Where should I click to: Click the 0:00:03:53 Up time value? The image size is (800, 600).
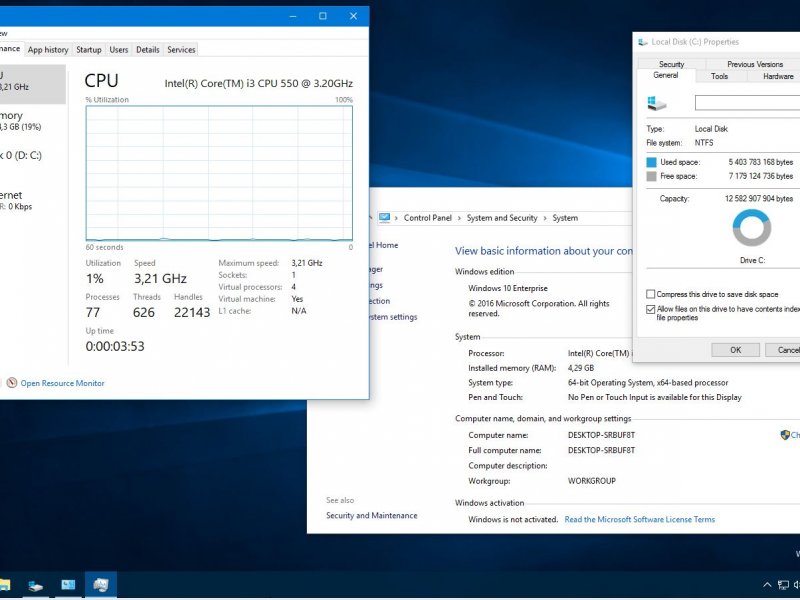coord(115,346)
